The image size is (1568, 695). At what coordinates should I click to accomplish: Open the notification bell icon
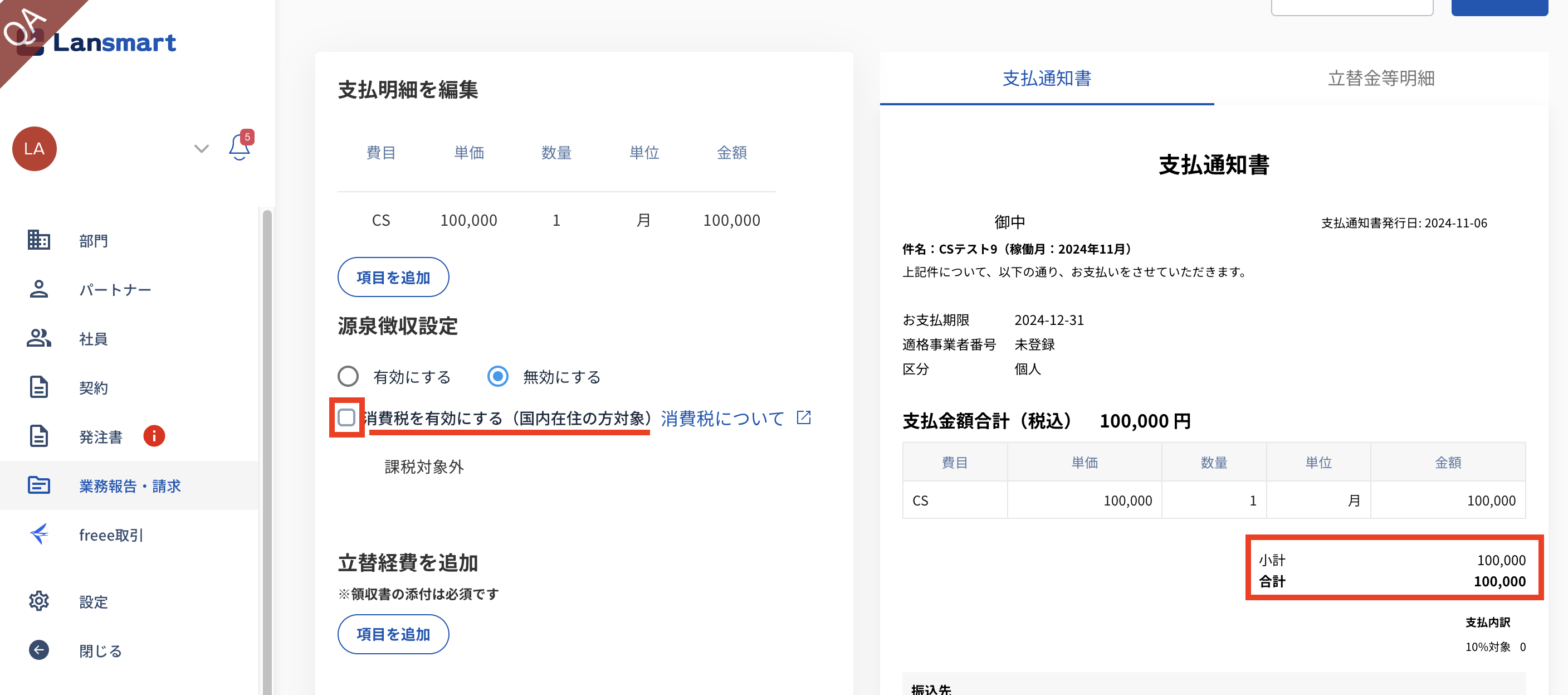pyautogui.click(x=239, y=148)
